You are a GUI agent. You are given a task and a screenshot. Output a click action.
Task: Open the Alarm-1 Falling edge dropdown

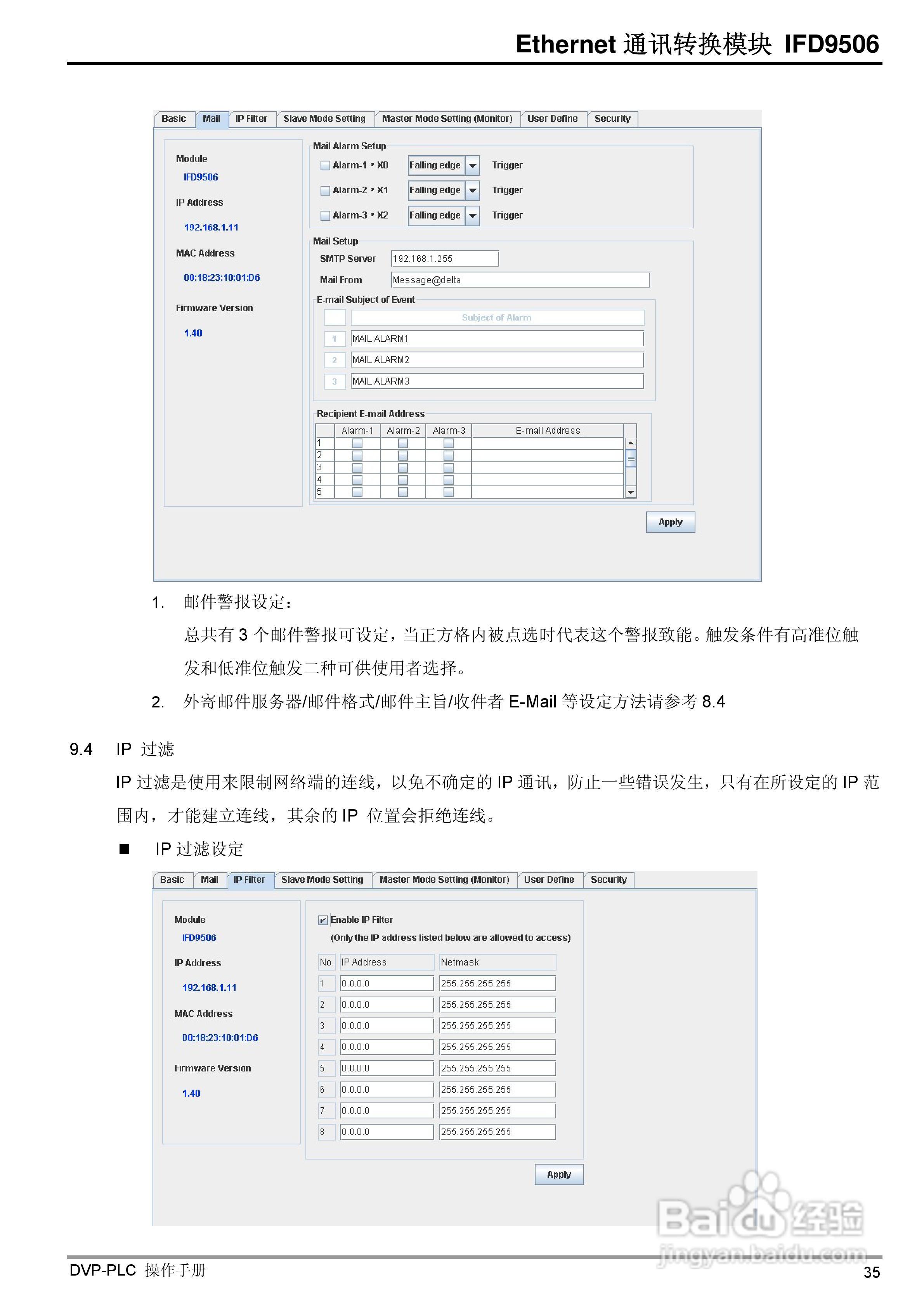point(473,165)
